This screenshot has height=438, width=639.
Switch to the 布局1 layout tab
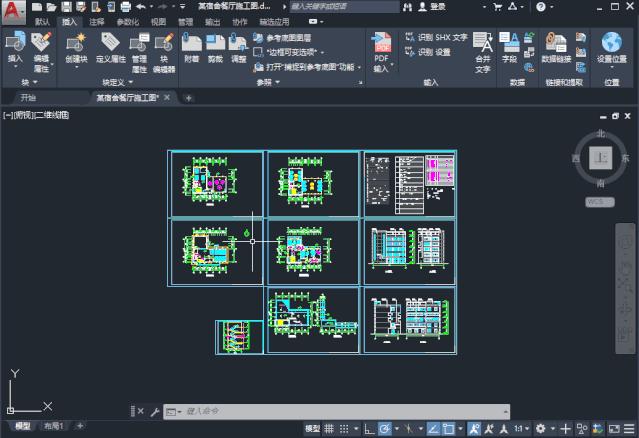[53, 427]
